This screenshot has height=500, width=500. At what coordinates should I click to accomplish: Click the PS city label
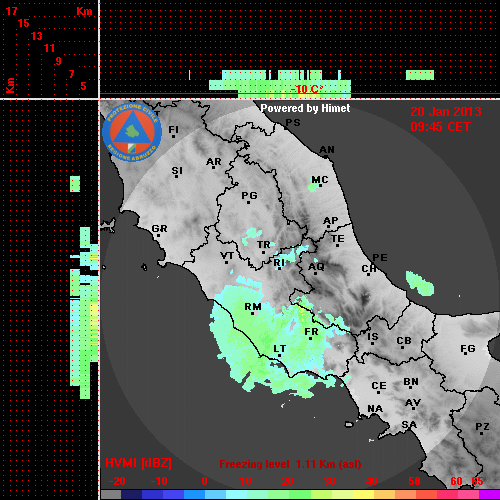tap(293, 123)
